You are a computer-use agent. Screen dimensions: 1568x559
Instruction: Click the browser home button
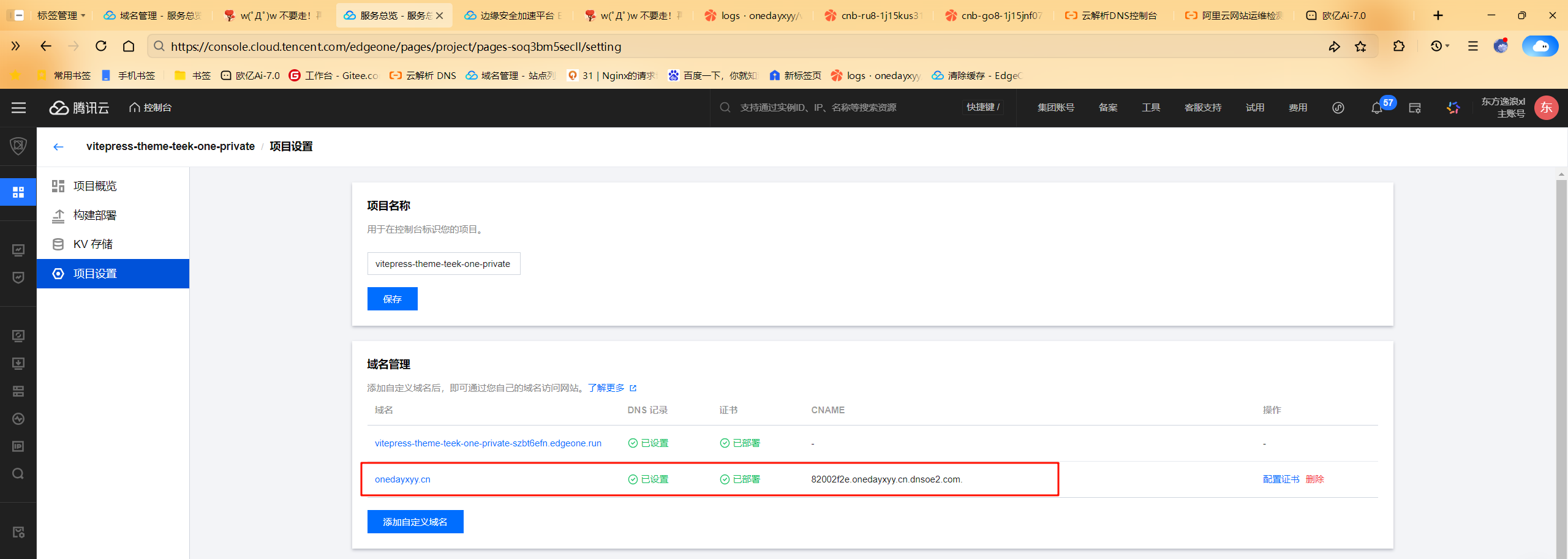[129, 46]
